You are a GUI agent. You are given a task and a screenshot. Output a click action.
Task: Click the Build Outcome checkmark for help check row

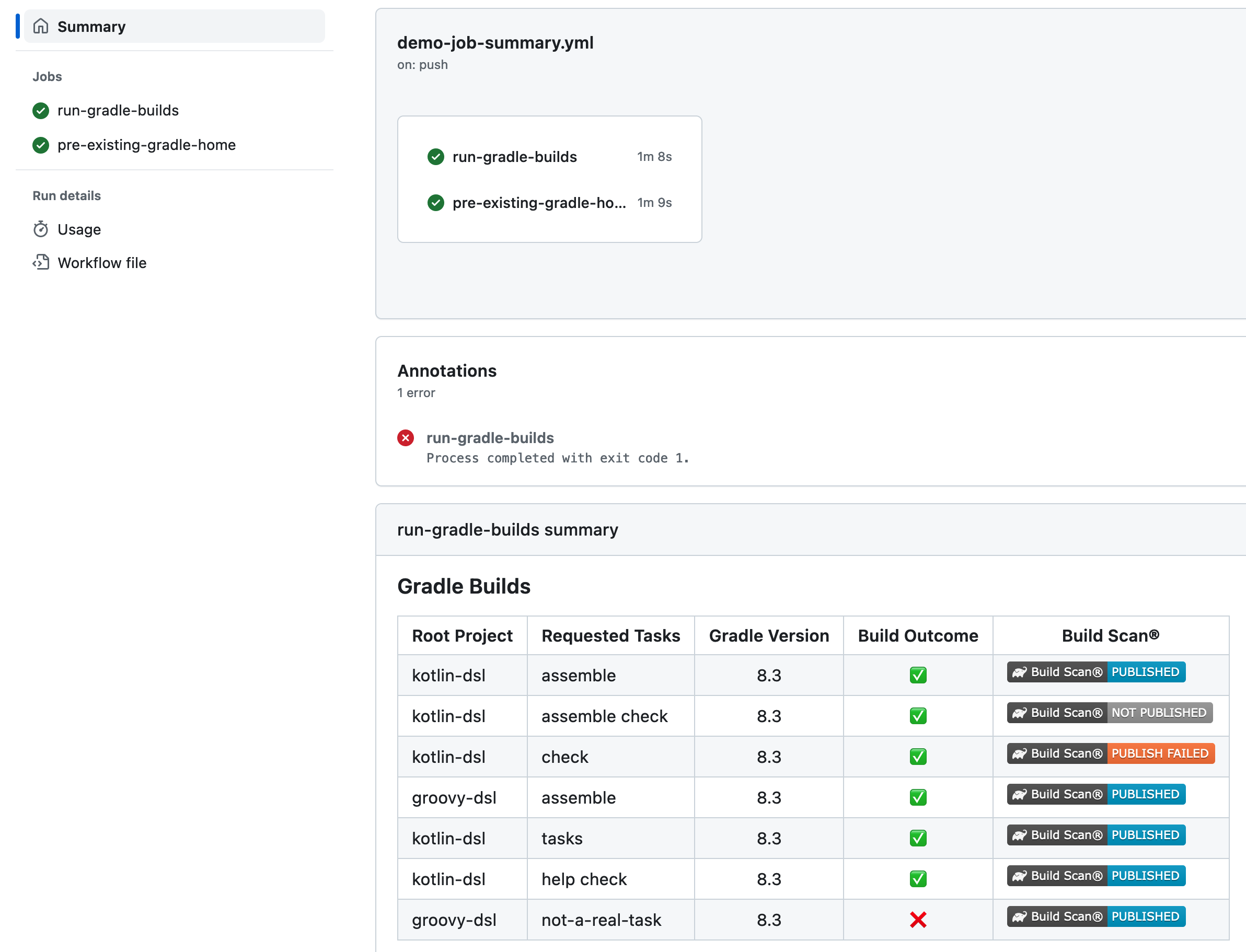(917, 879)
